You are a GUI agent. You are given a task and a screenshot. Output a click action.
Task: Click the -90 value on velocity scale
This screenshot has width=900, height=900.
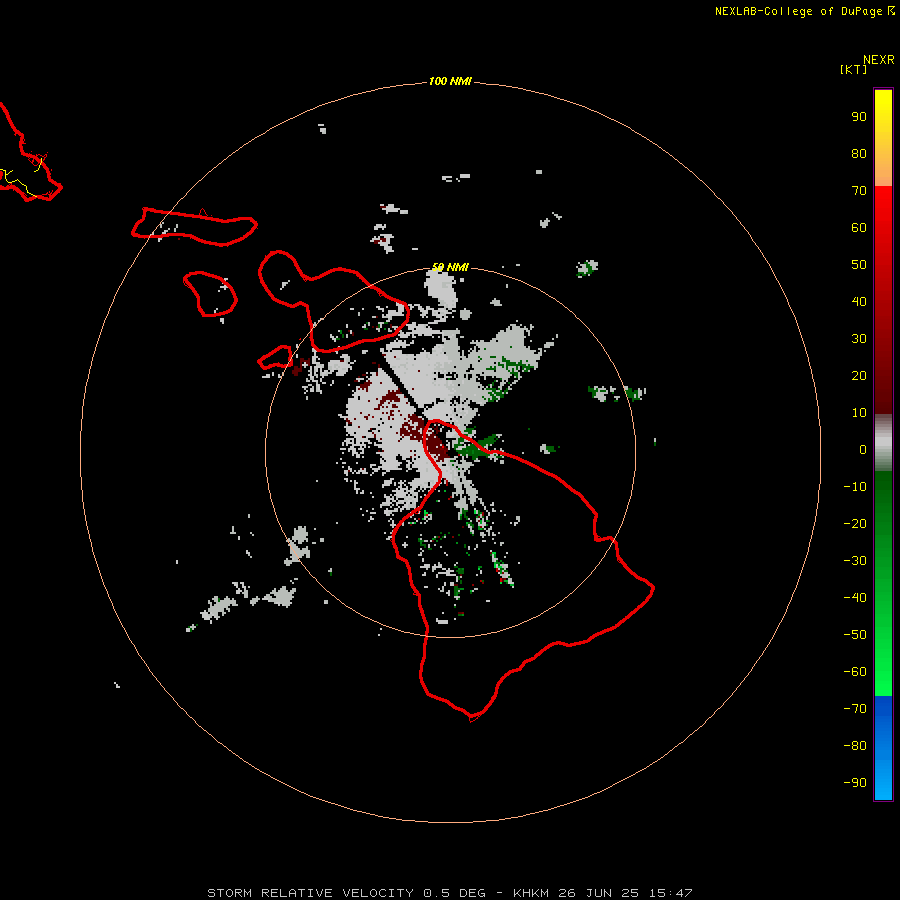855,783
